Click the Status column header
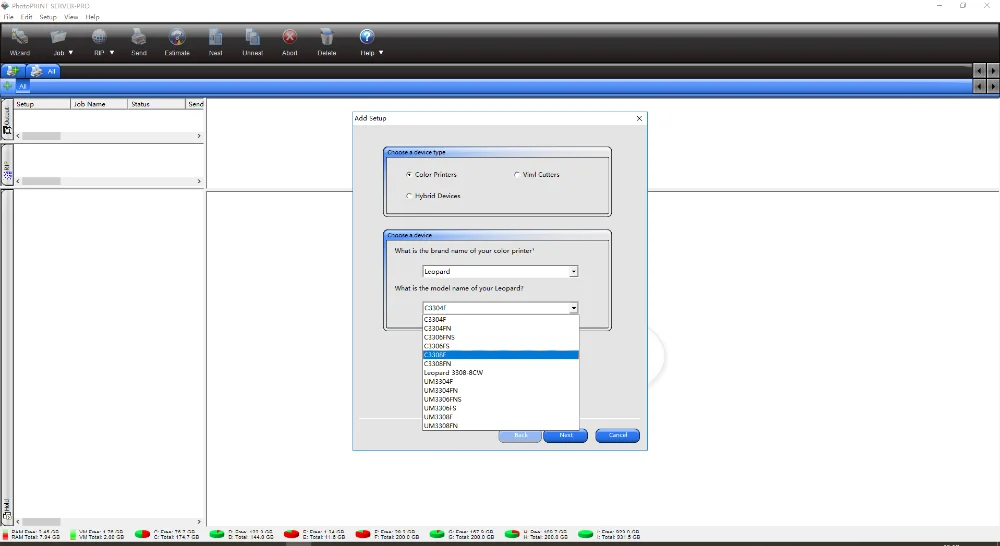Viewport: 1000px width, 546px height. click(156, 104)
